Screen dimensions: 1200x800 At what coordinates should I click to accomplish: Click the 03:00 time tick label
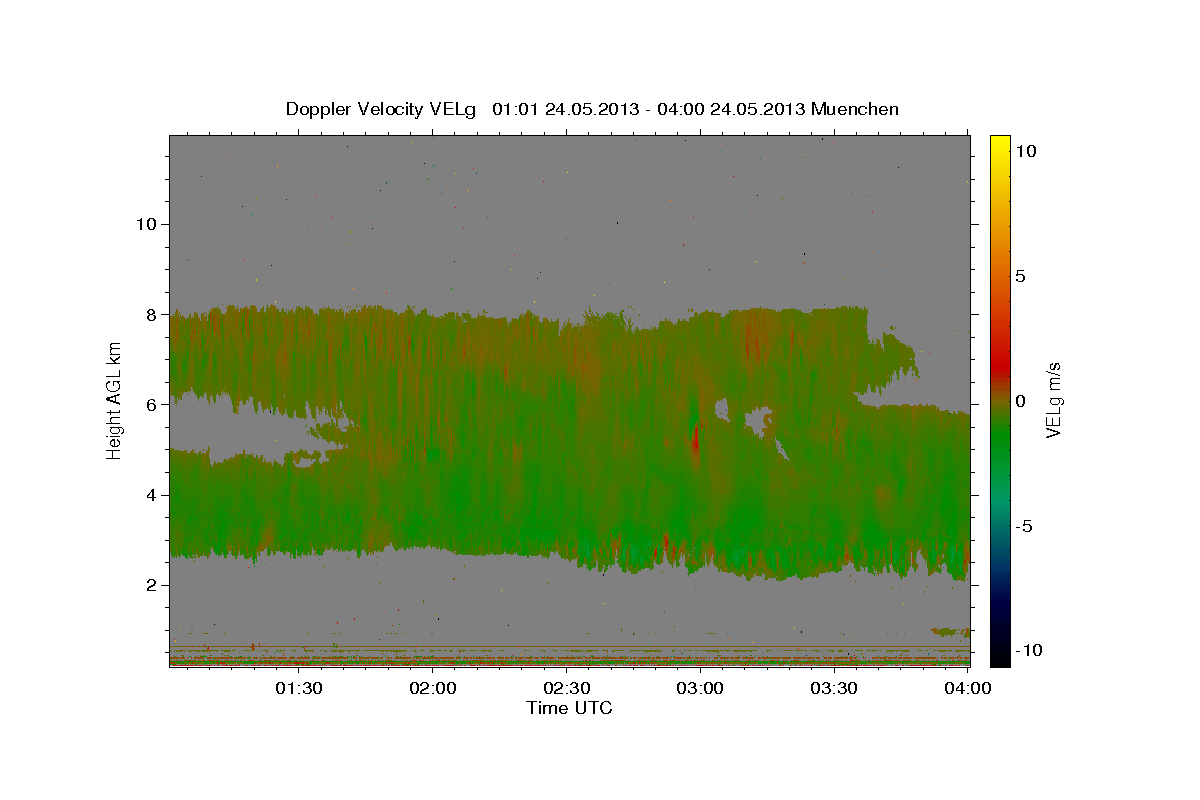click(x=701, y=689)
